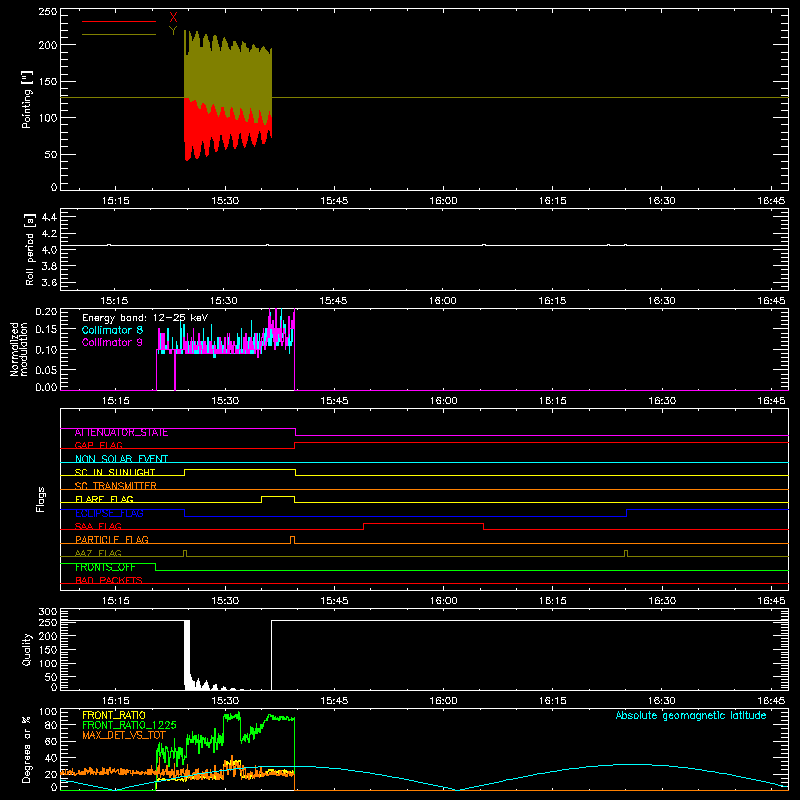Click the '15:15' time label under the Roll period plot
Viewport: 800px width, 800px height.
(x=114, y=301)
